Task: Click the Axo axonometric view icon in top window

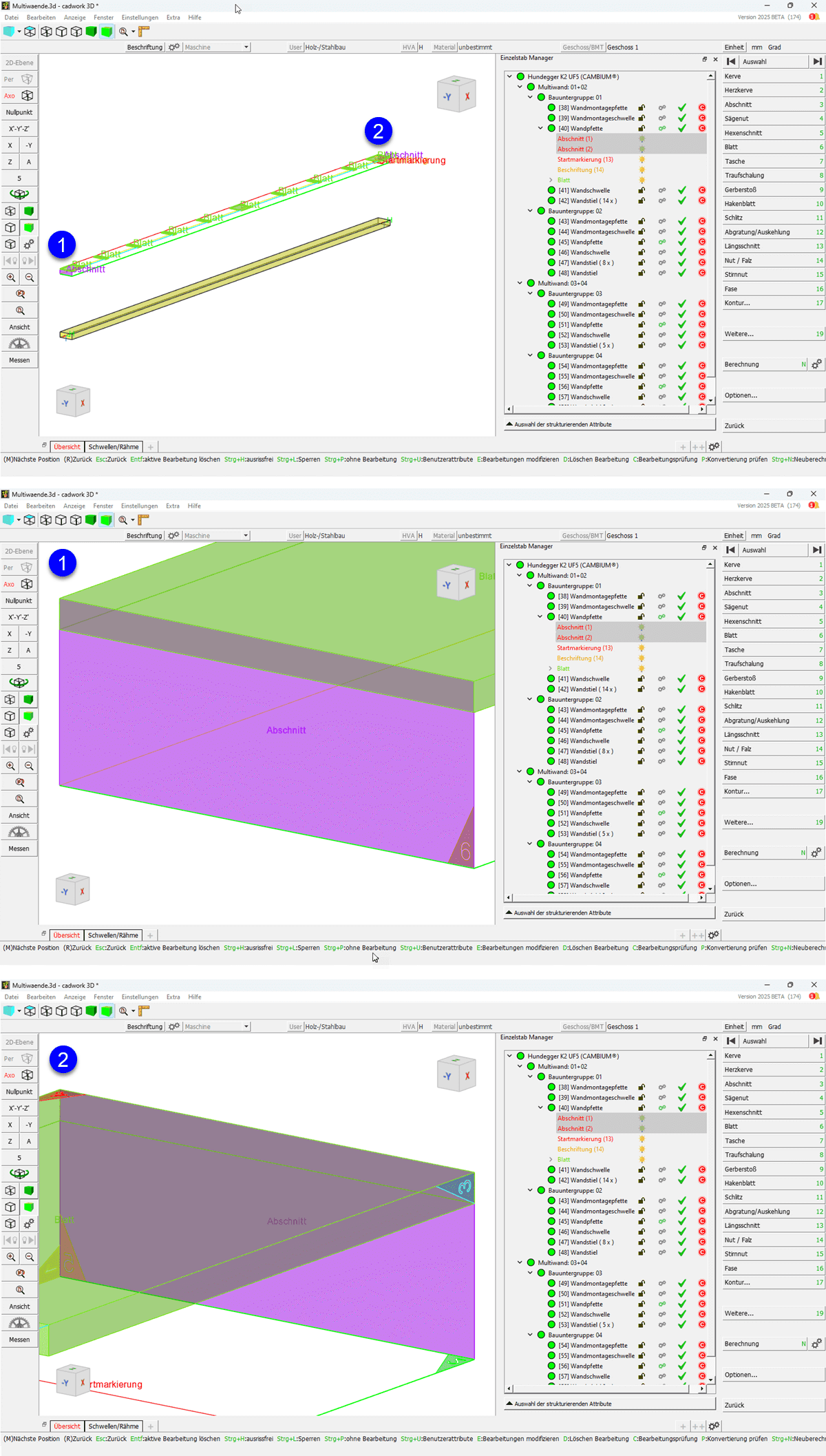Action: click(28, 96)
